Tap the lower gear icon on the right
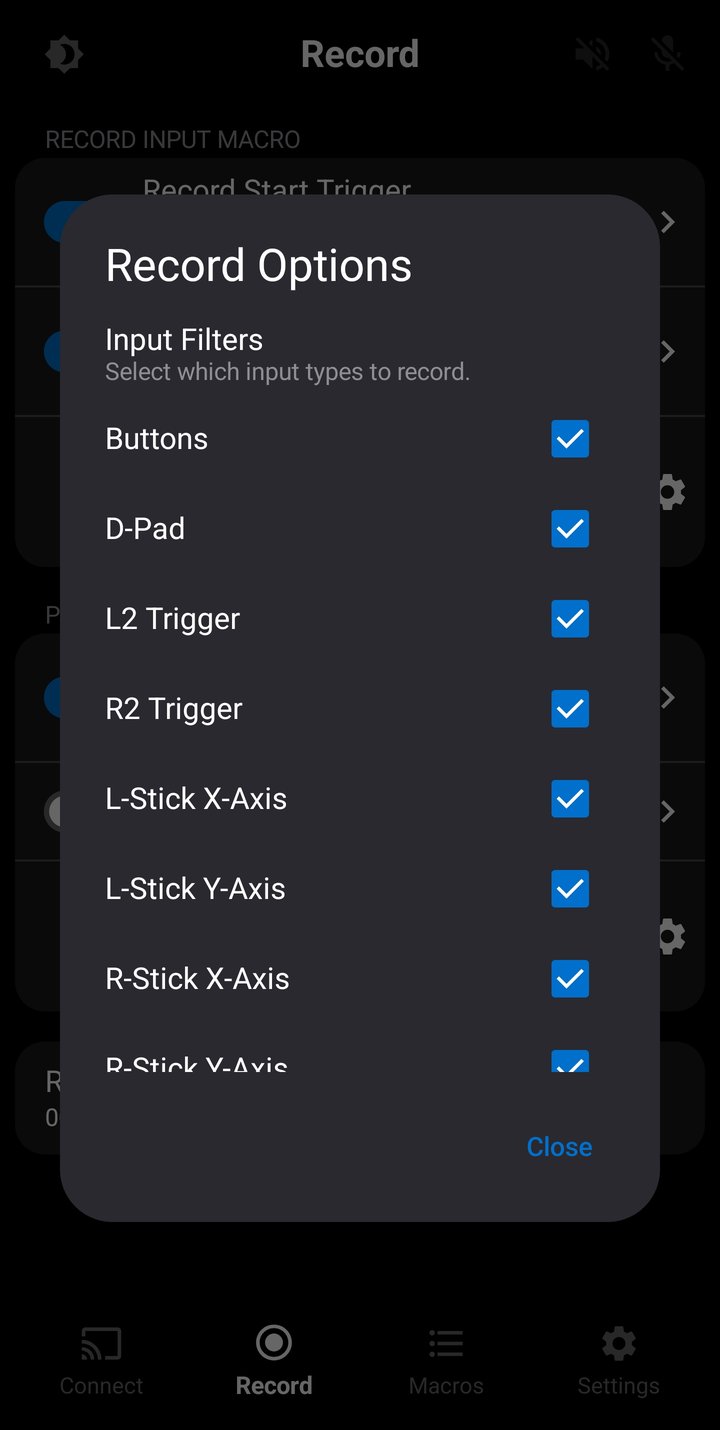 point(669,936)
